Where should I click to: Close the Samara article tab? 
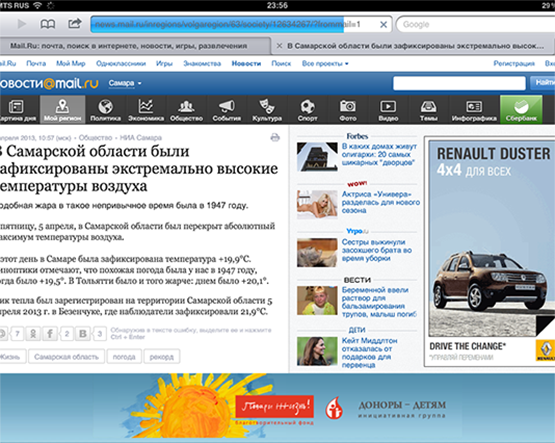(279, 46)
